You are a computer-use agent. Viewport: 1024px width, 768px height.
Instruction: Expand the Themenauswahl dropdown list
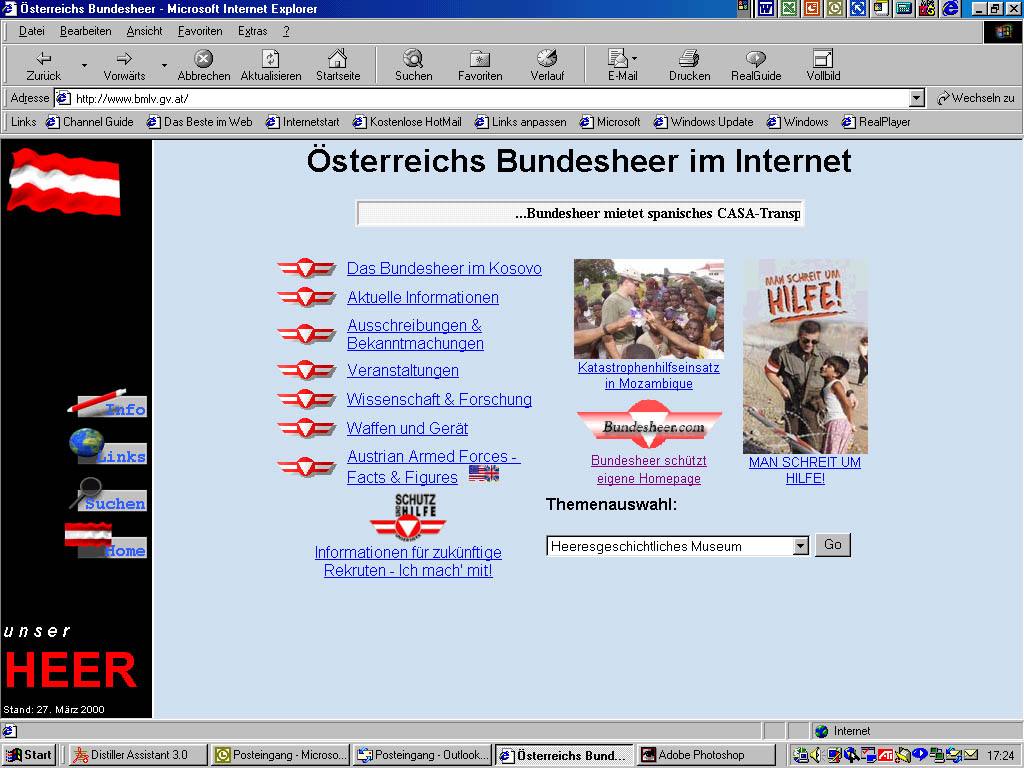click(800, 546)
